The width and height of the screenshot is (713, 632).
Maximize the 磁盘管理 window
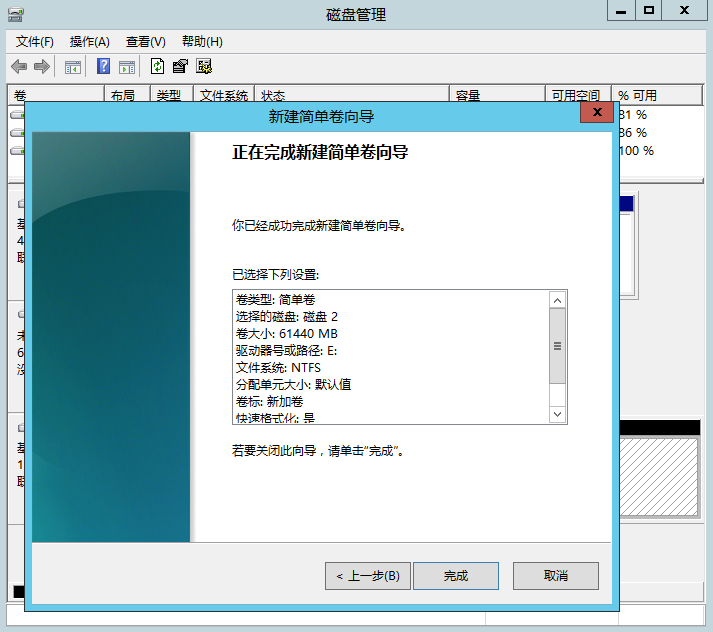point(648,11)
